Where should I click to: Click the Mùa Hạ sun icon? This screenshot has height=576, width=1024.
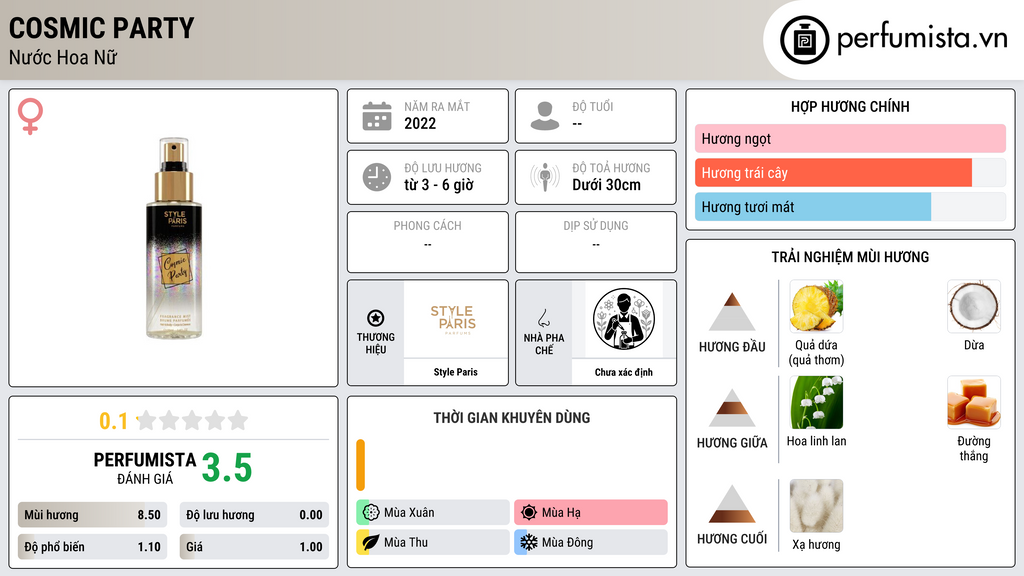(x=529, y=512)
